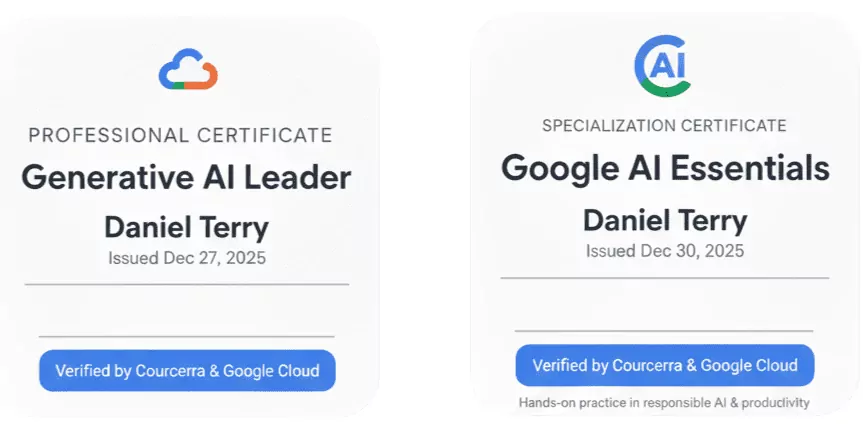Click the circular AI logo icon
This screenshot has height=424, width=863.
pyautogui.click(x=663, y=67)
